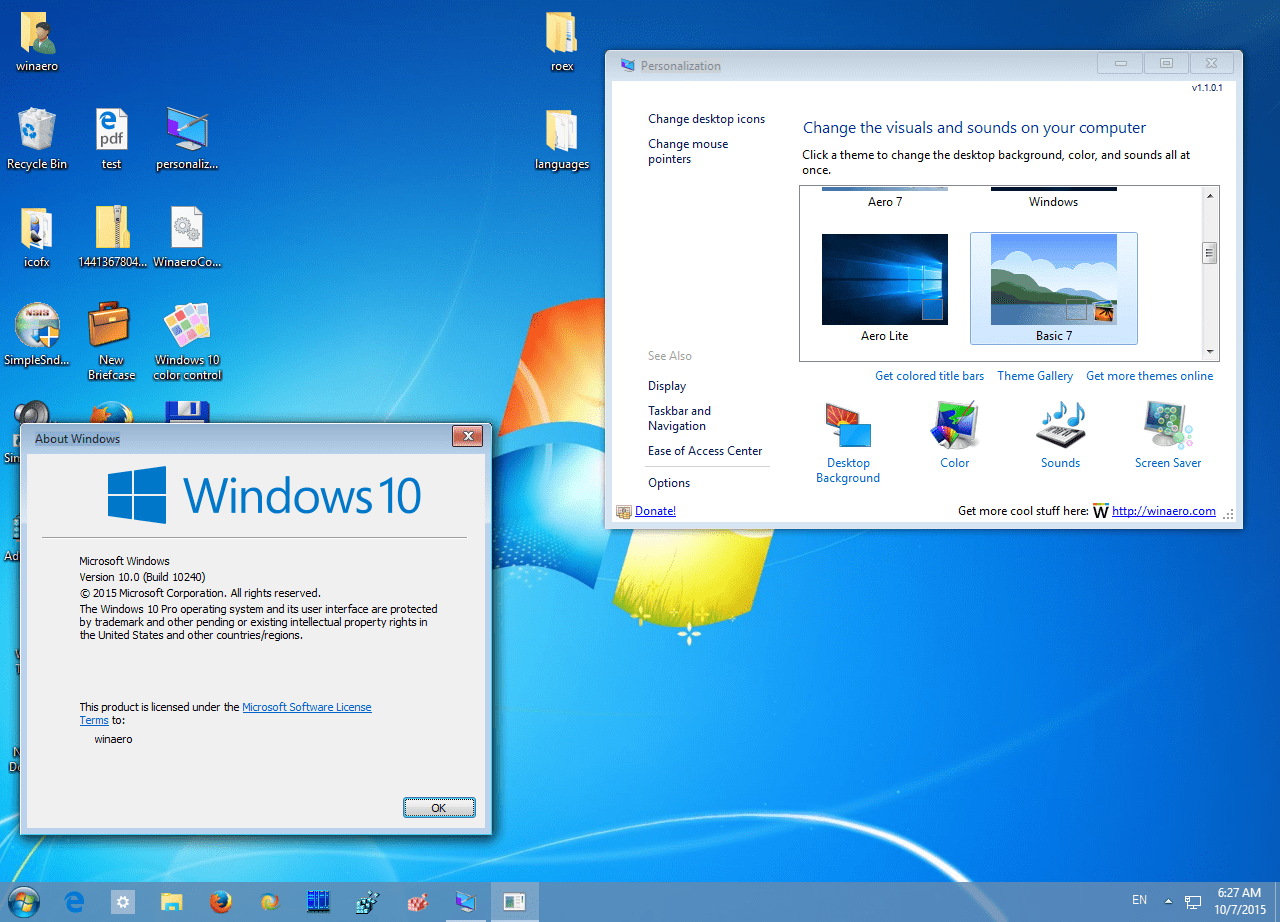The width and height of the screenshot is (1280, 922).
Task: Click OK in About Windows
Action: tap(439, 807)
